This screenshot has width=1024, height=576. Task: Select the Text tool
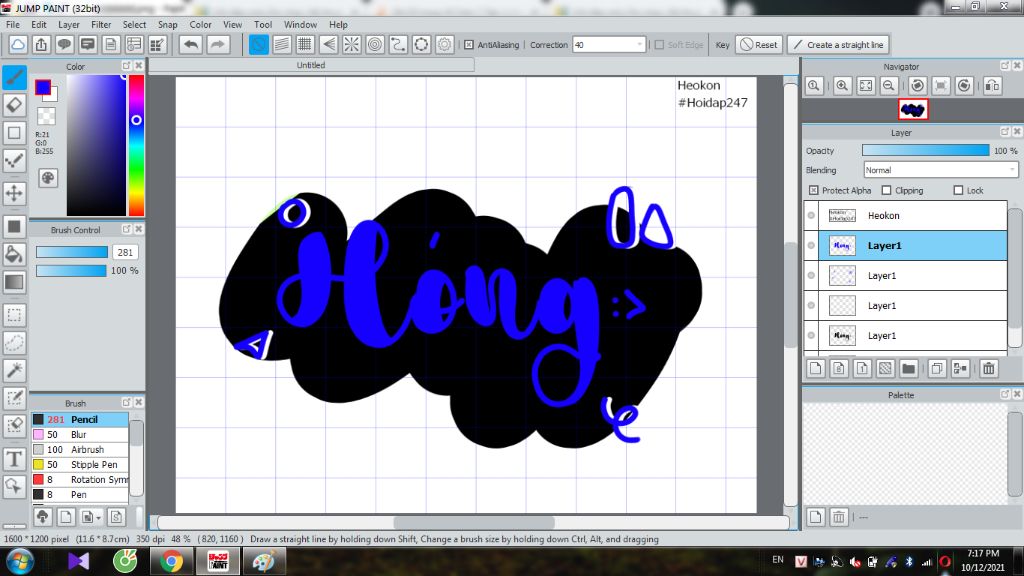coord(14,458)
